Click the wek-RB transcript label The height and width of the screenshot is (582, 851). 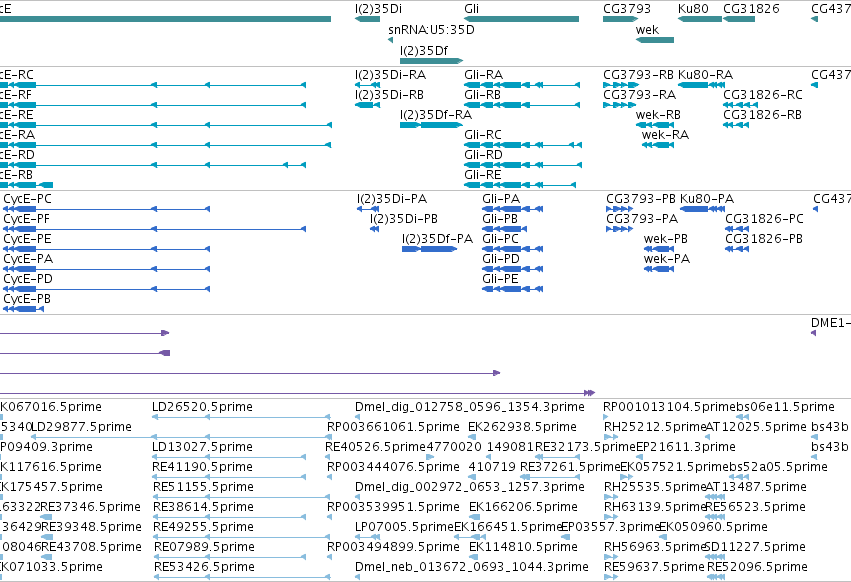(x=658, y=115)
